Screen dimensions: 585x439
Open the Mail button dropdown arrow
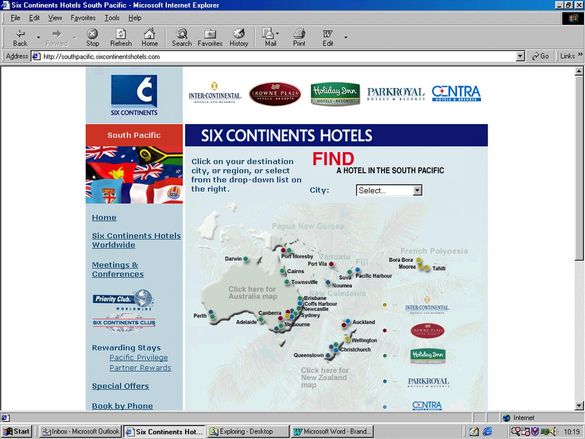pos(277,34)
